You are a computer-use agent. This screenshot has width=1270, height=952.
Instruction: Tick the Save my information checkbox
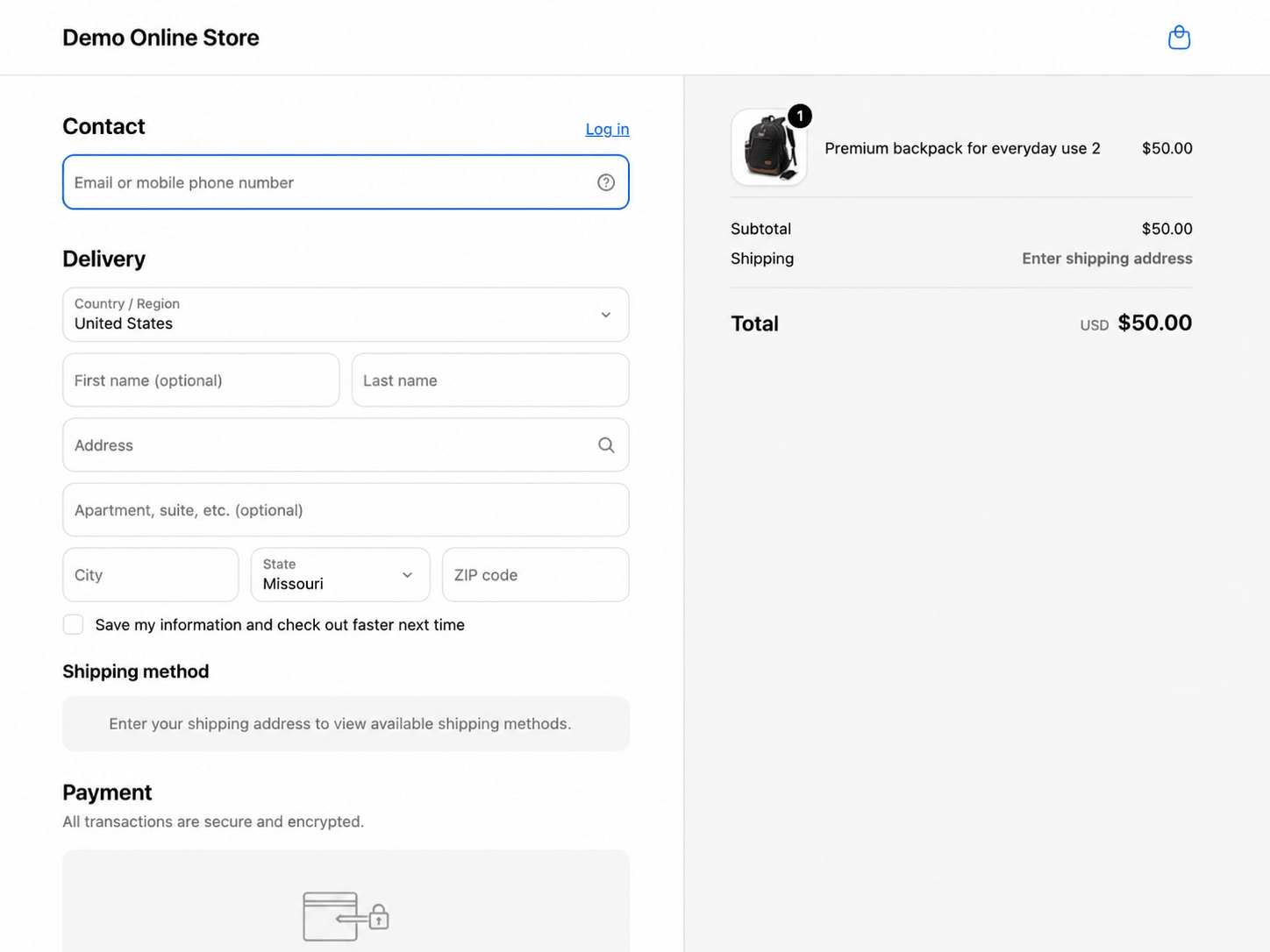(x=73, y=624)
